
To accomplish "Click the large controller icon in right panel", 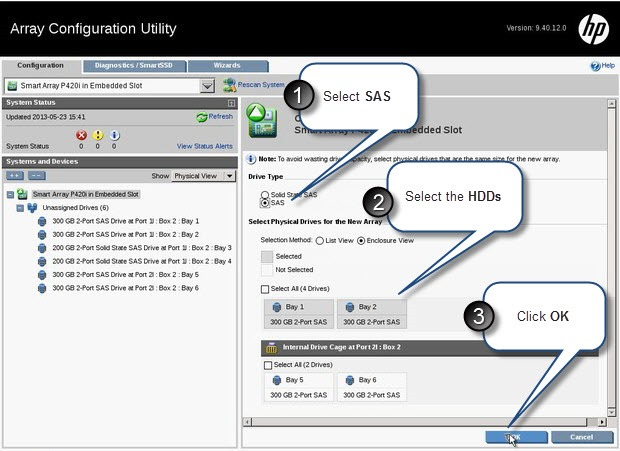I will click(x=261, y=121).
